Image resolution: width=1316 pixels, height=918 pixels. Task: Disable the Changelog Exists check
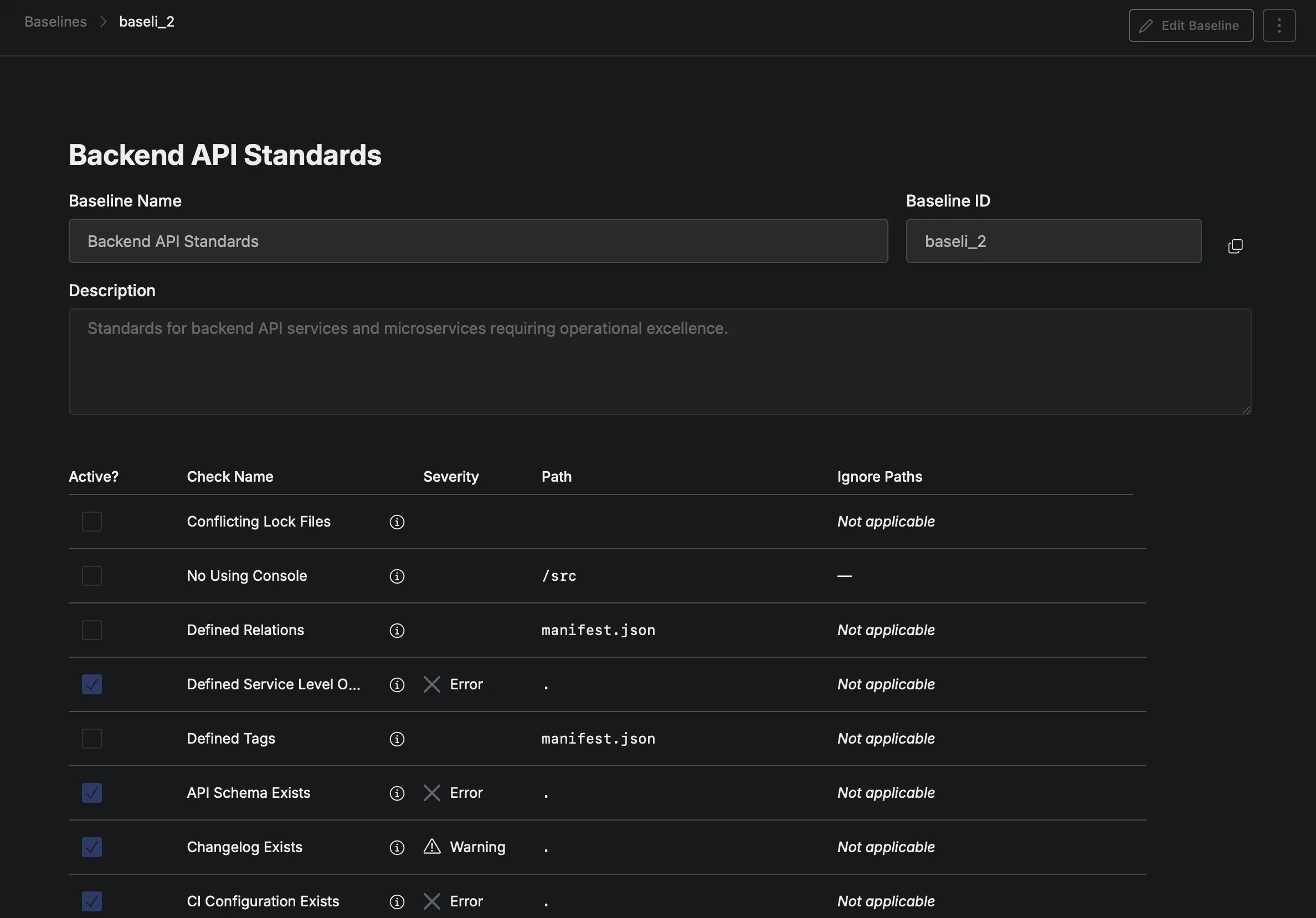coord(92,847)
